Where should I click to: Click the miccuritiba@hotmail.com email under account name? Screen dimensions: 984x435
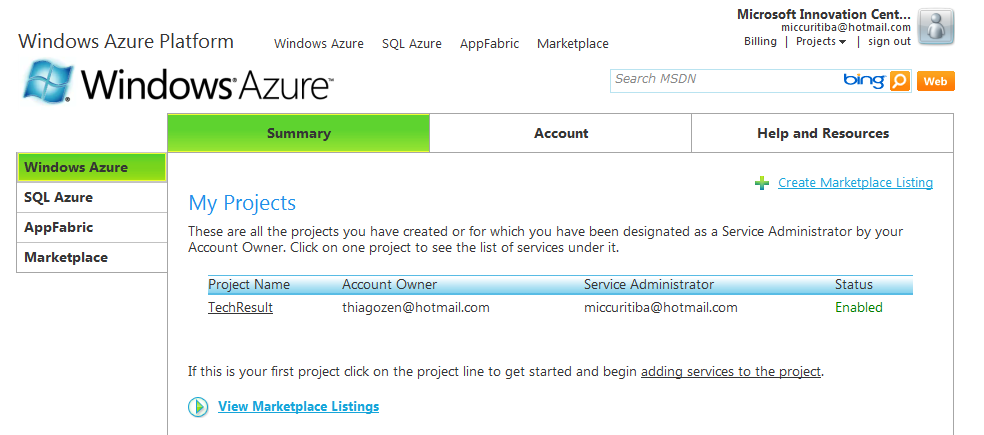pyautogui.click(x=846, y=28)
